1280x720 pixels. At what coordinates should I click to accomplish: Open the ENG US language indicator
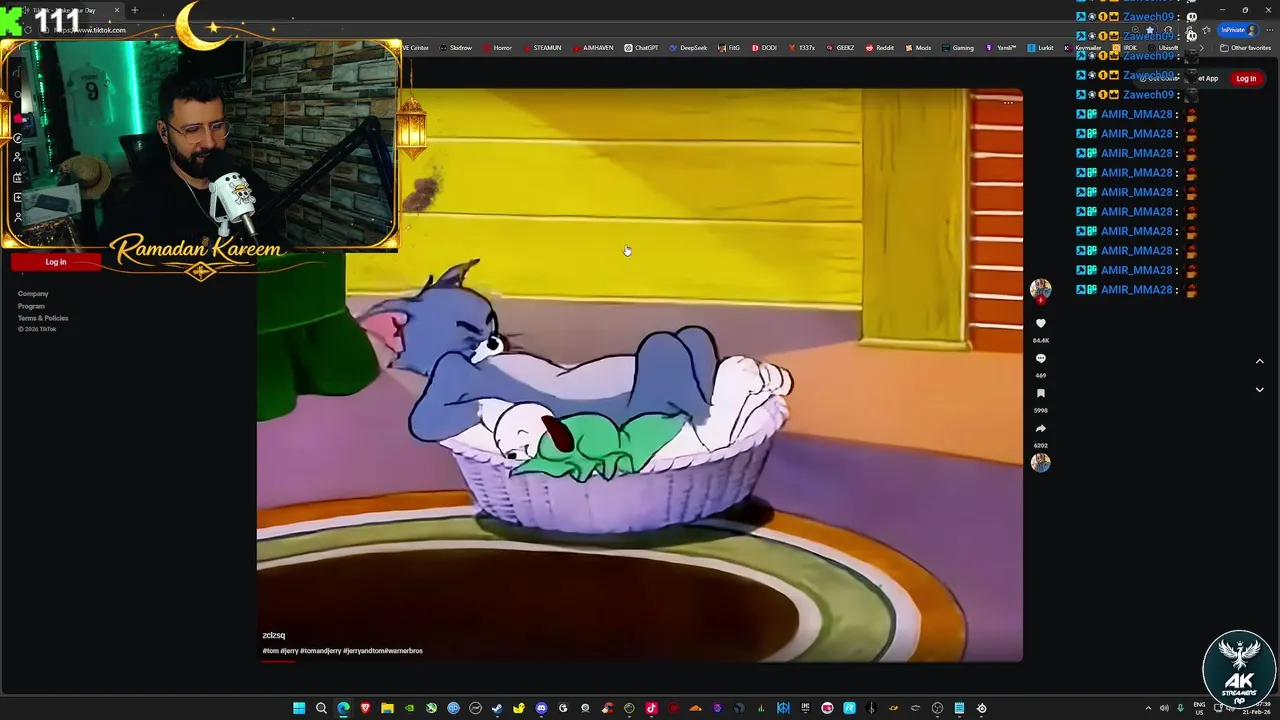click(x=1199, y=708)
